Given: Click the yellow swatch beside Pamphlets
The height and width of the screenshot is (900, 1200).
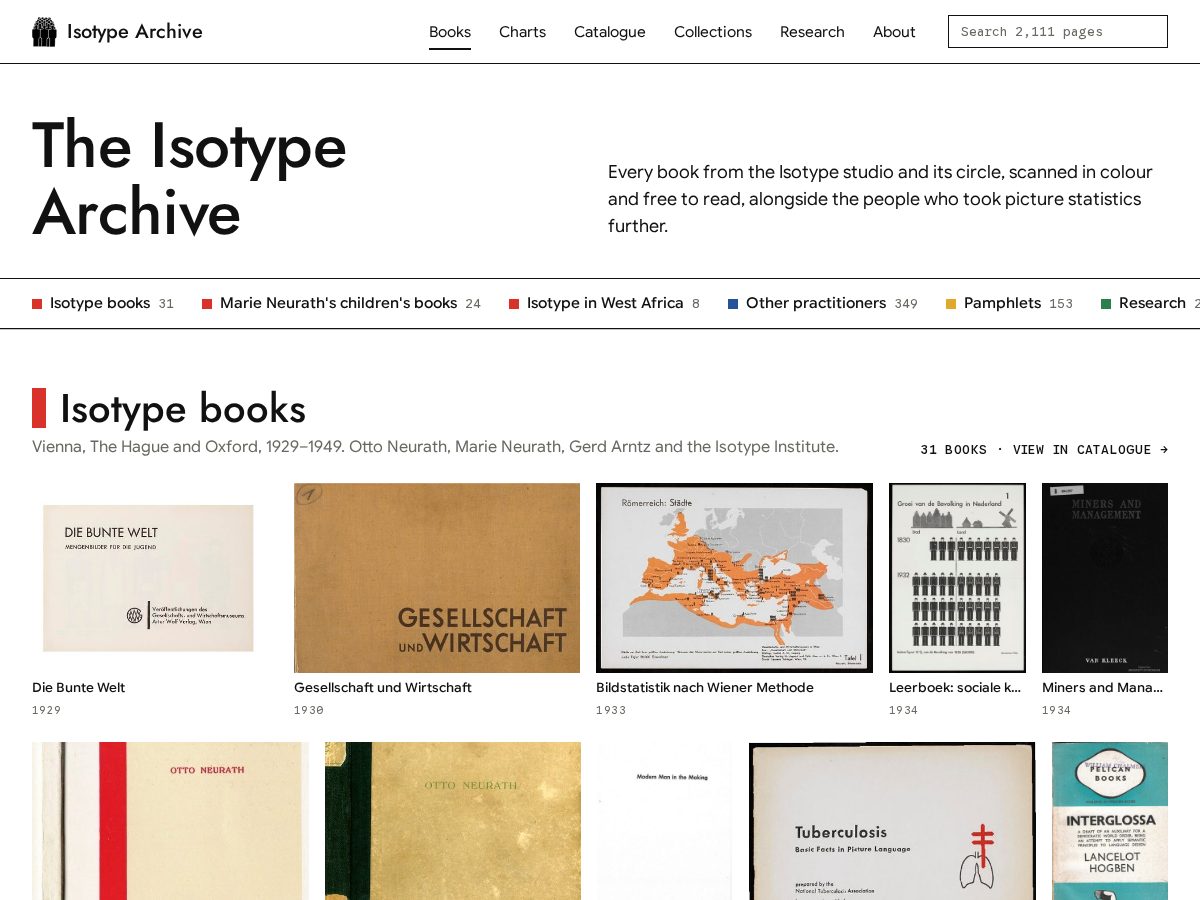Looking at the screenshot, I should [951, 304].
